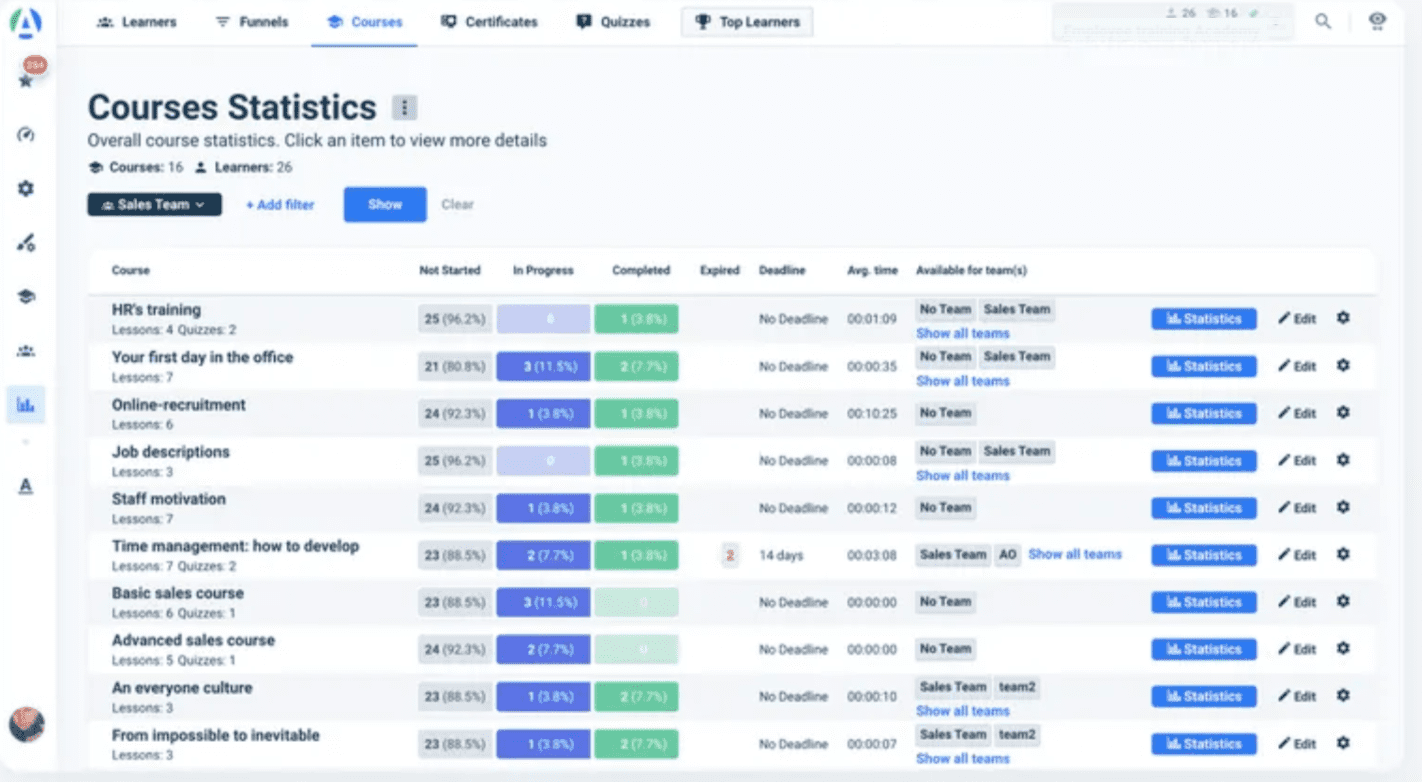
Task: Open Statistics for HR's training
Action: (1204, 319)
